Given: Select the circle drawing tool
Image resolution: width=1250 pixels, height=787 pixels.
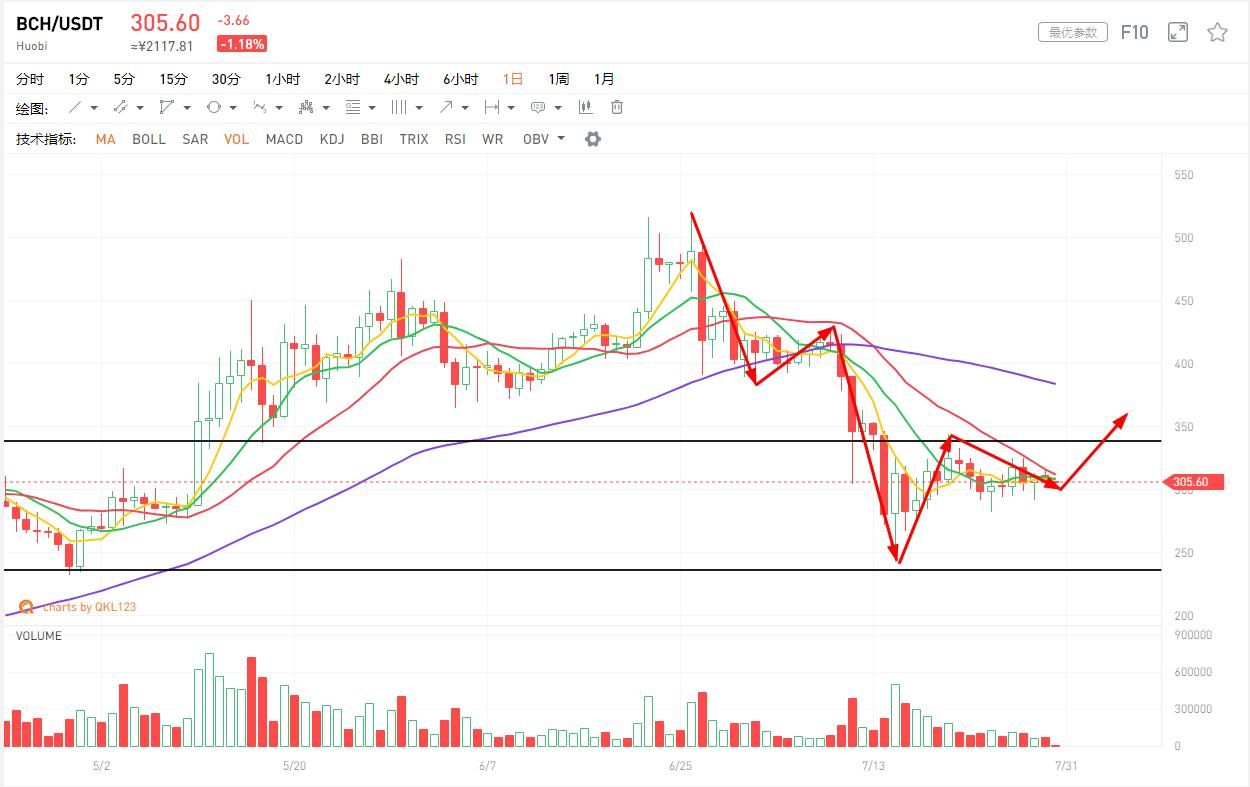Looking at the screenshot, I should tap(213, 107).
